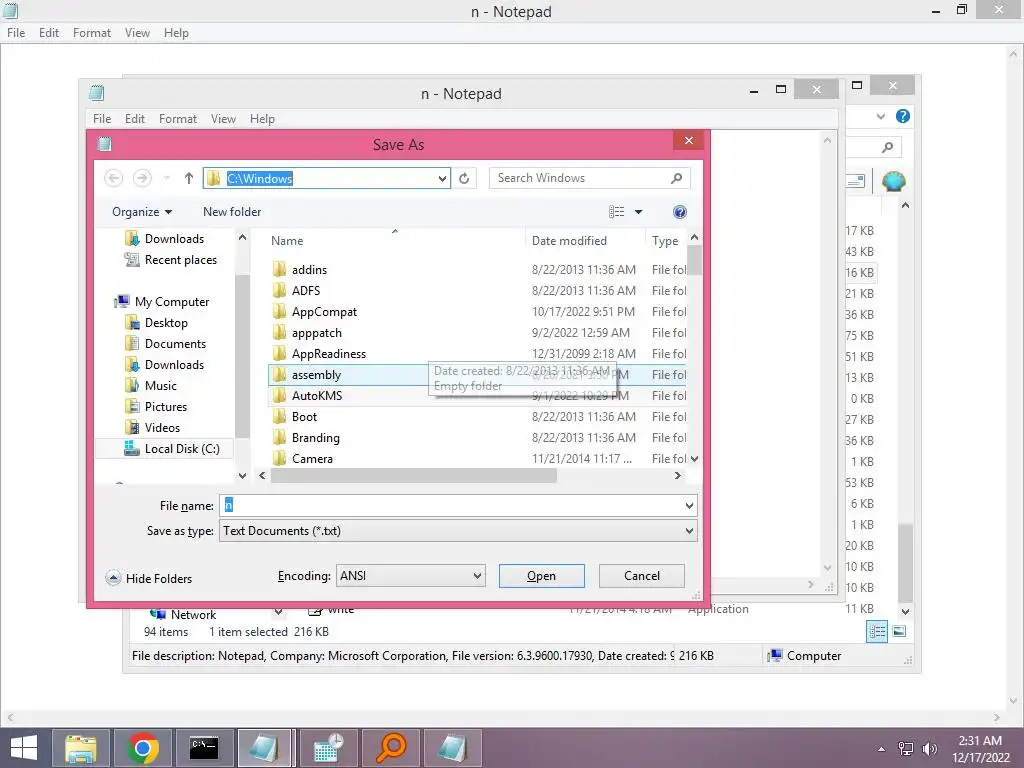Image resolution: width=1024 pixels, height=768 pixels.
Task: Sort by Type column header
Action: [666, 240]
